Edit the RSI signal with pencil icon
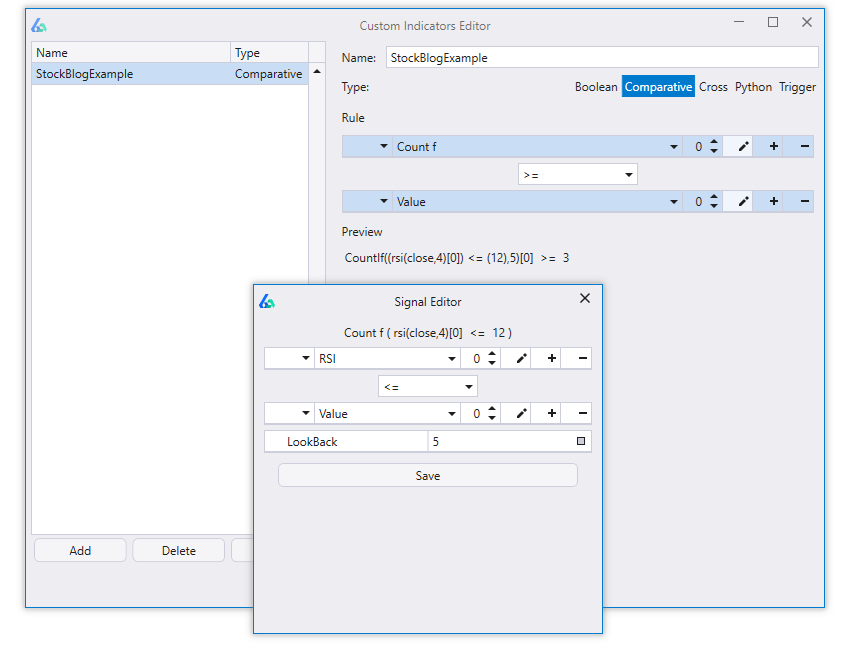The height and width of the screenshot is (648, 848). [521, 358]
